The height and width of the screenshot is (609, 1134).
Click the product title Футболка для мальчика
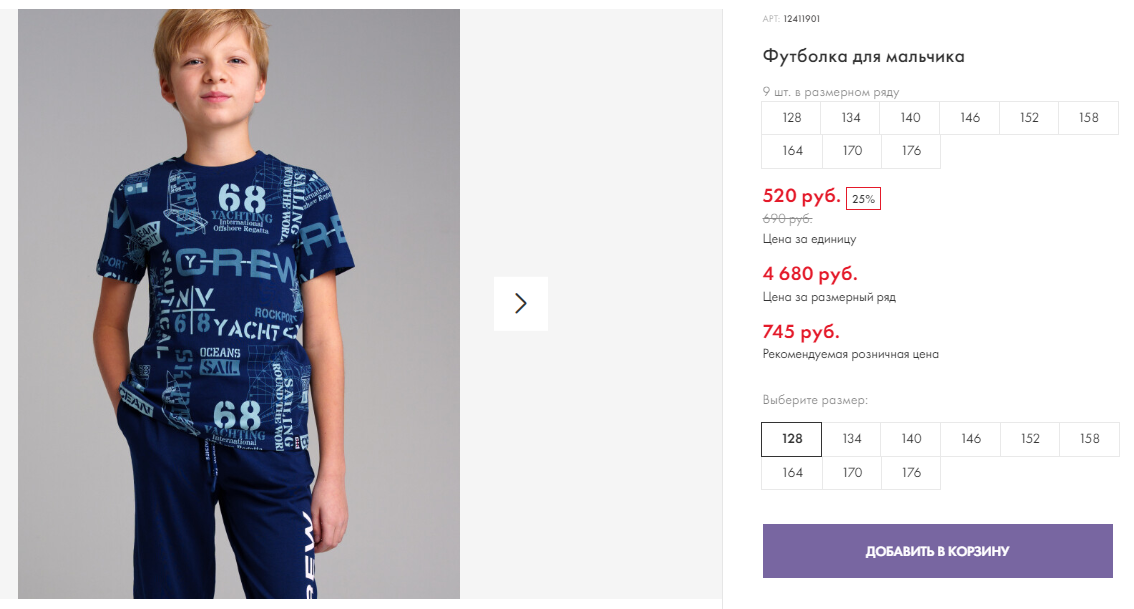point(864,56)
